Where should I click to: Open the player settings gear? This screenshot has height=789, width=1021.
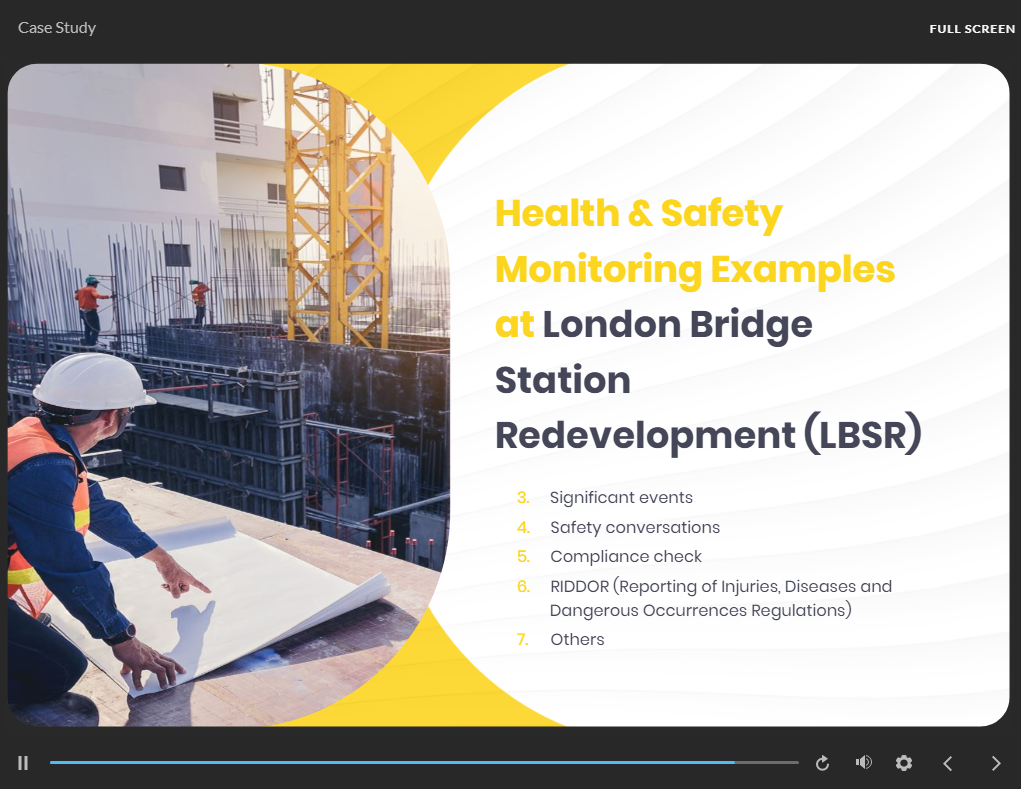pyautogui.click(x=904, y=763)
